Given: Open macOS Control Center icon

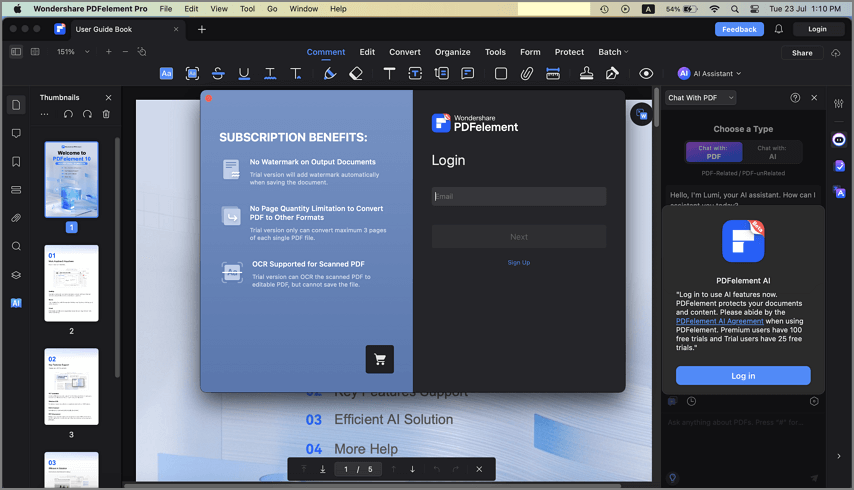Looking at the screenshot, I should coord(754,9).
